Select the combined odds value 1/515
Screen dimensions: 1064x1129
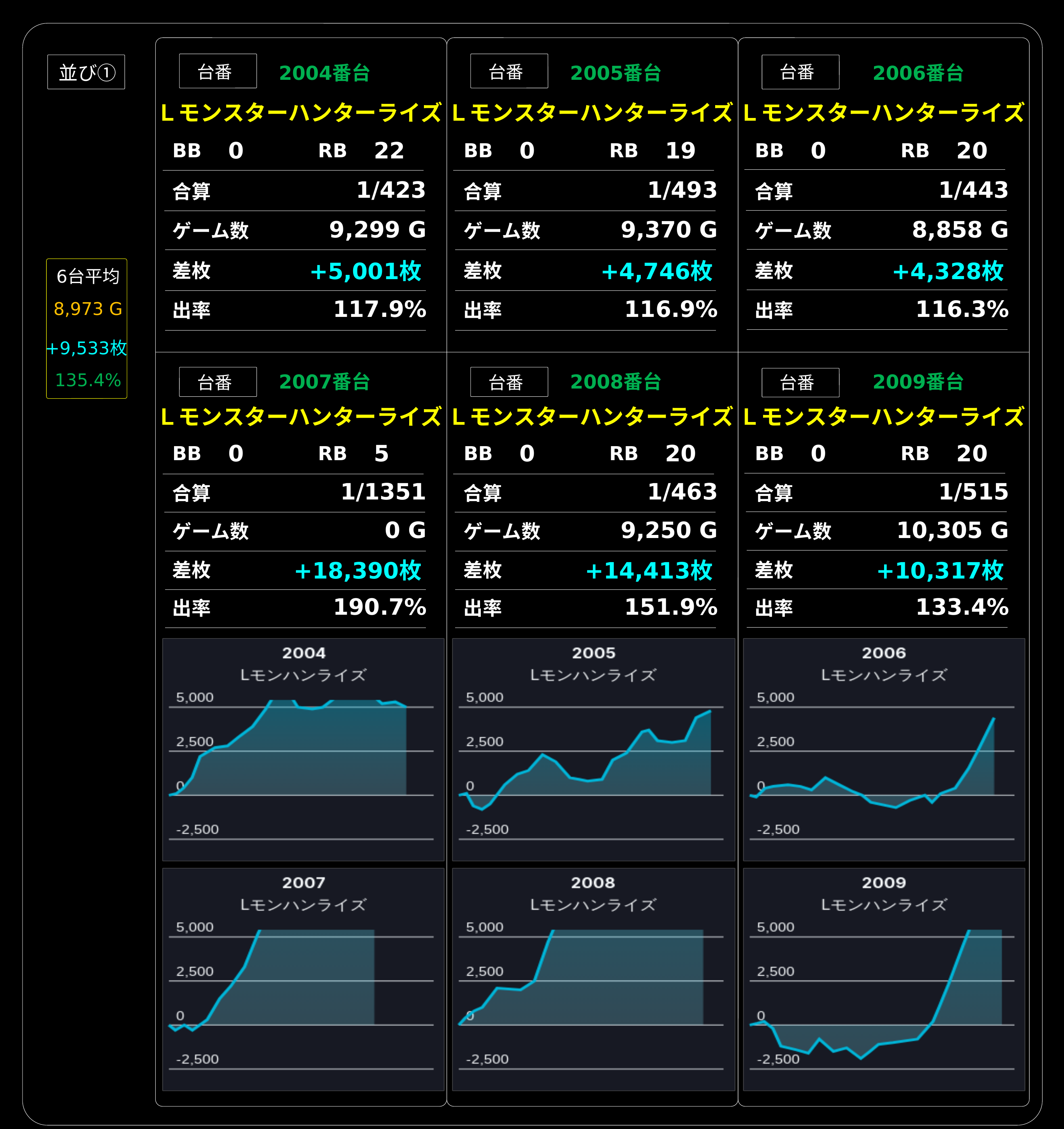(974, 492)
